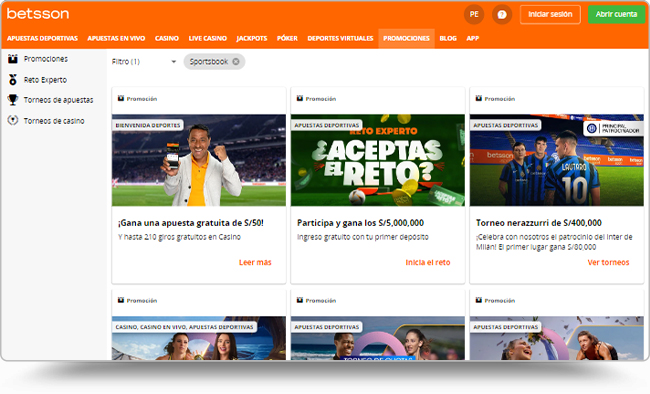
Task: Click the gift icon on the Torneo nerazzurri card
Action: [479, 98]
